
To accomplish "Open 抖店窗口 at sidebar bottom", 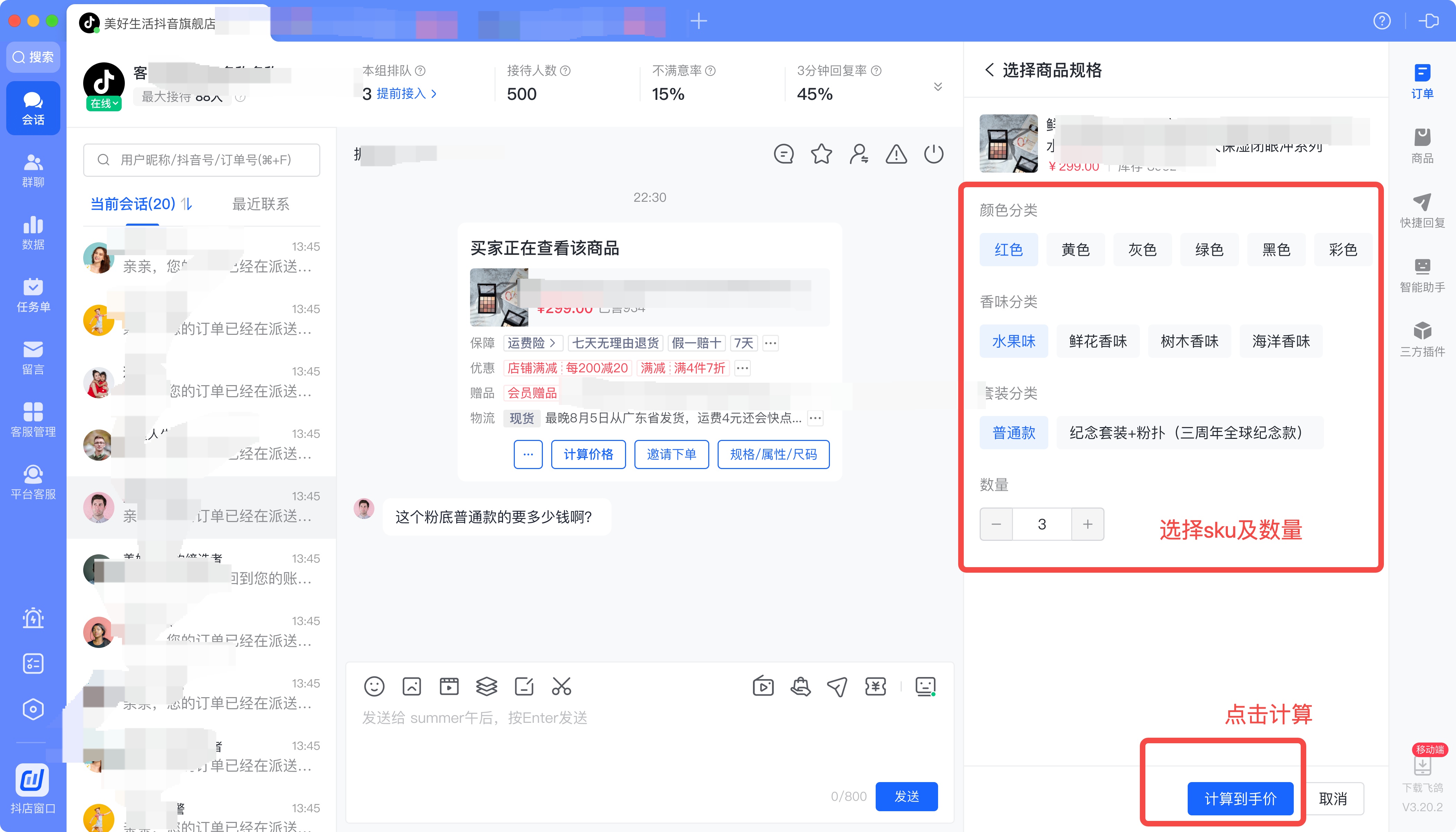I will (x=33, y=789).
